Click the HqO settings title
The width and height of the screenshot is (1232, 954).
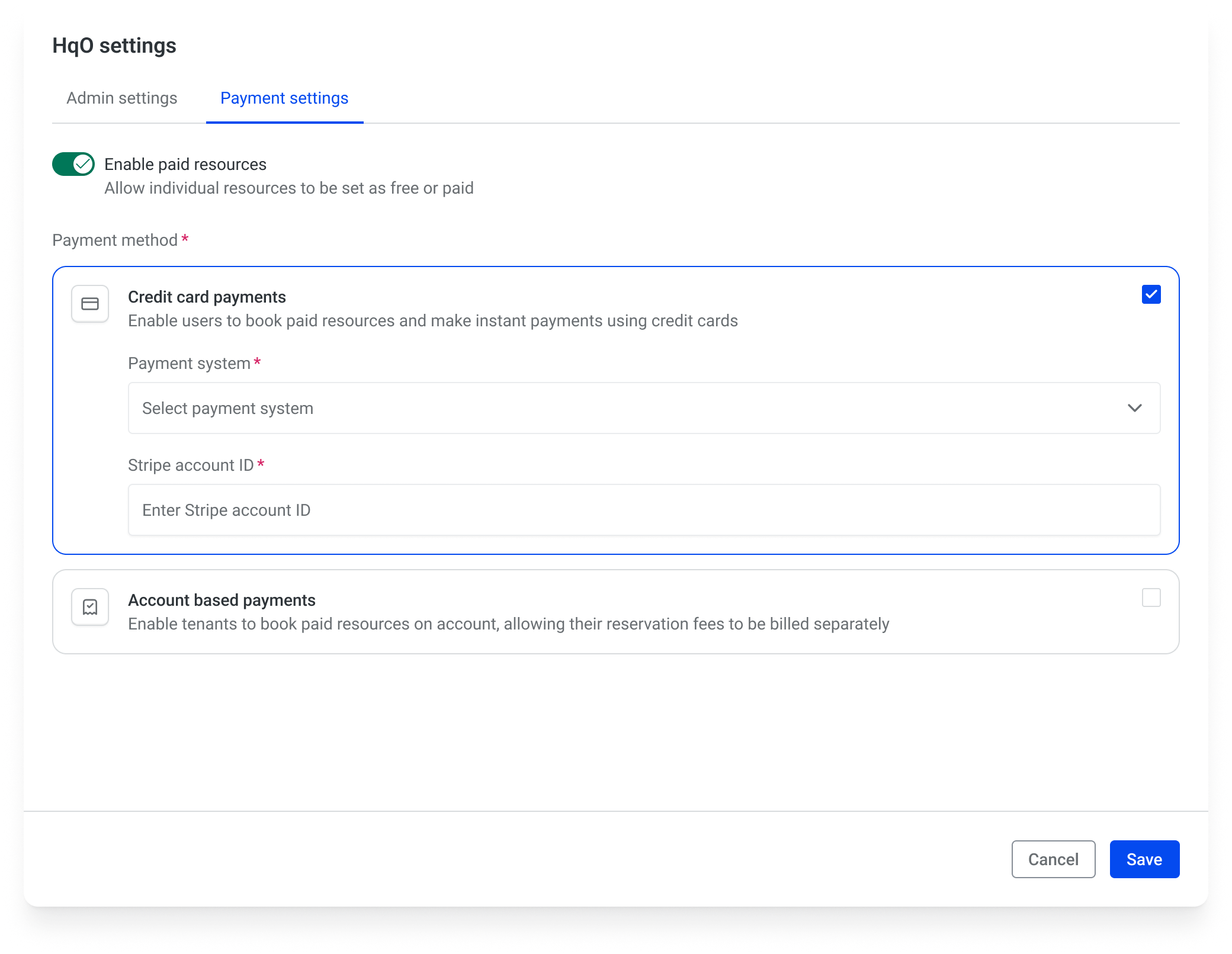pos(114,46)
